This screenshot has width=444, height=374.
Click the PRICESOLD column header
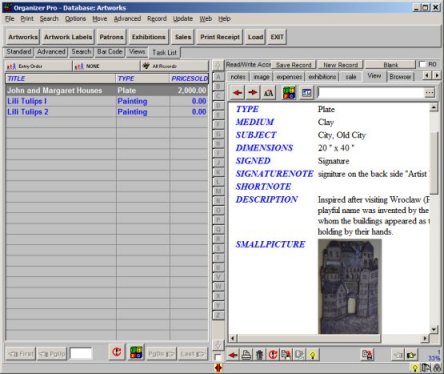[189, 79]
